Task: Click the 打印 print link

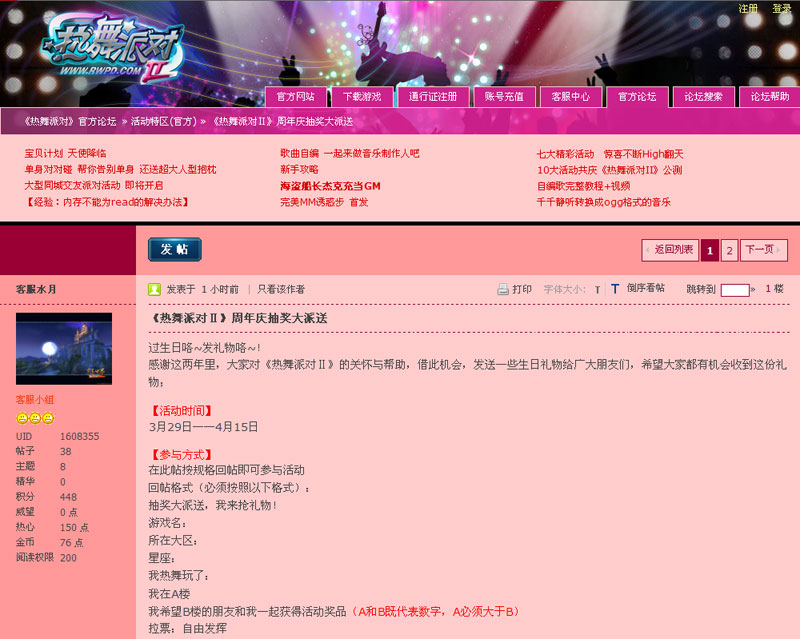Action: 522,289
